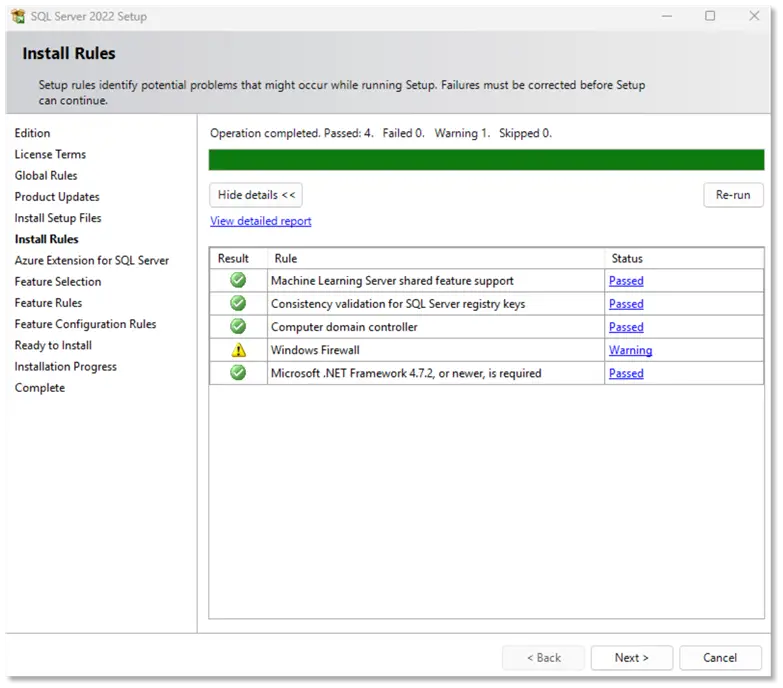
Task: Select Feature Selection step in sidebar
Action: [x=58, y=282]
